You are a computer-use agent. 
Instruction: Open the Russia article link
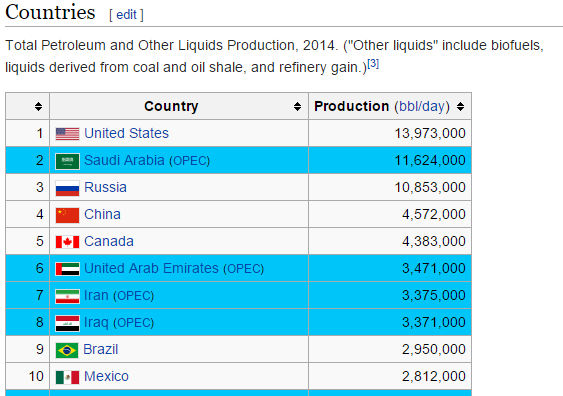105,187
